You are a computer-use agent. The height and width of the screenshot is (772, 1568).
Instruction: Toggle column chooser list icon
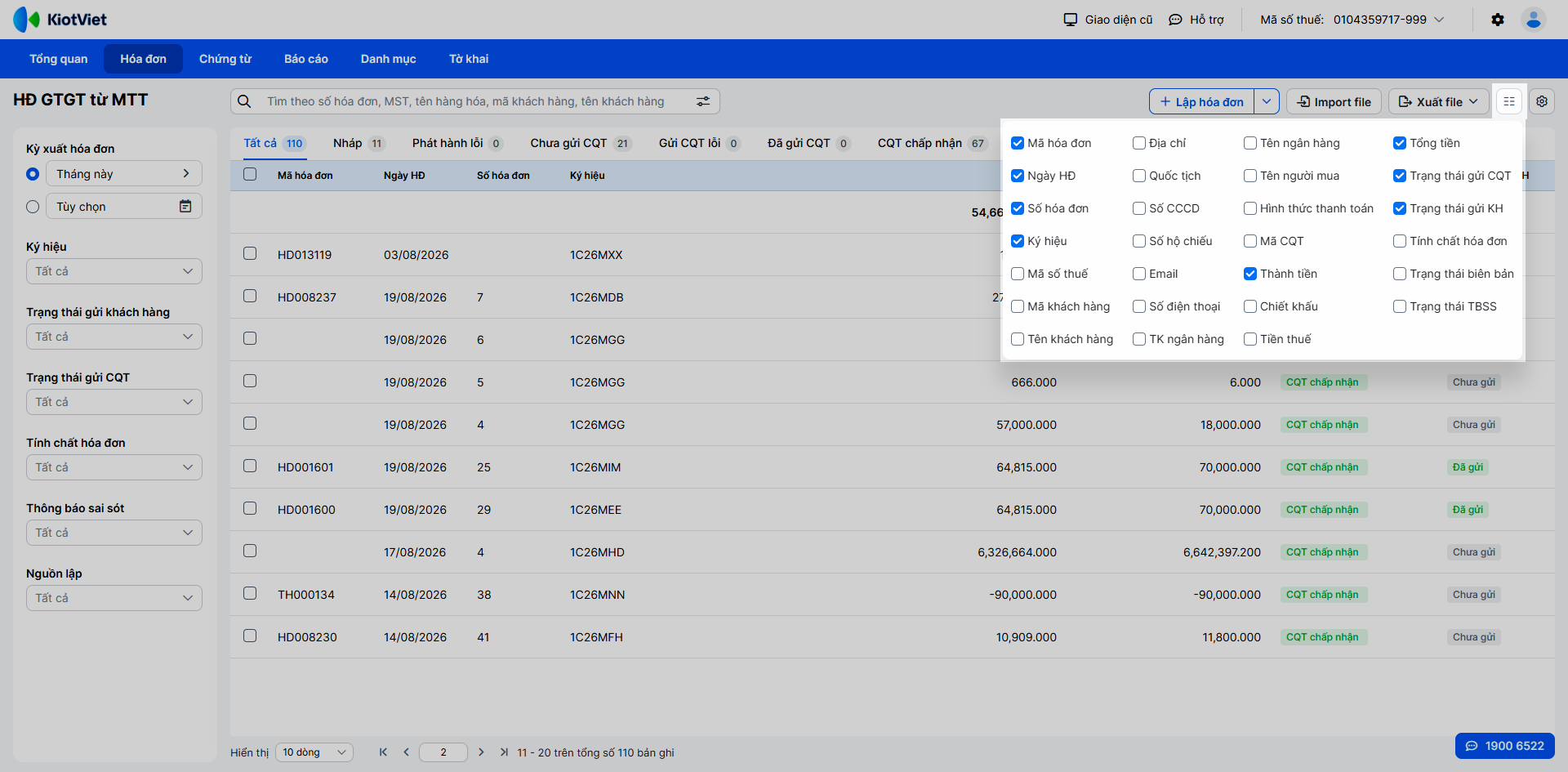tap(1509, 101)
